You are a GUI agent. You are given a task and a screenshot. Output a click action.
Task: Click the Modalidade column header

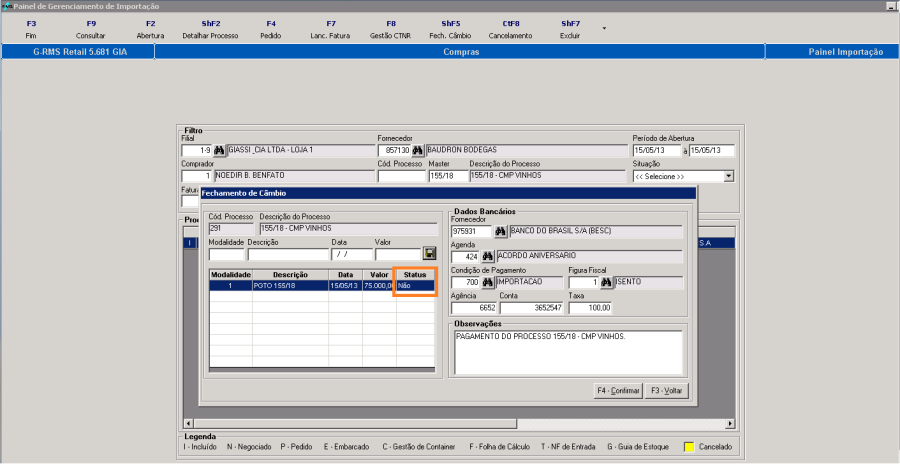point(231,275)
